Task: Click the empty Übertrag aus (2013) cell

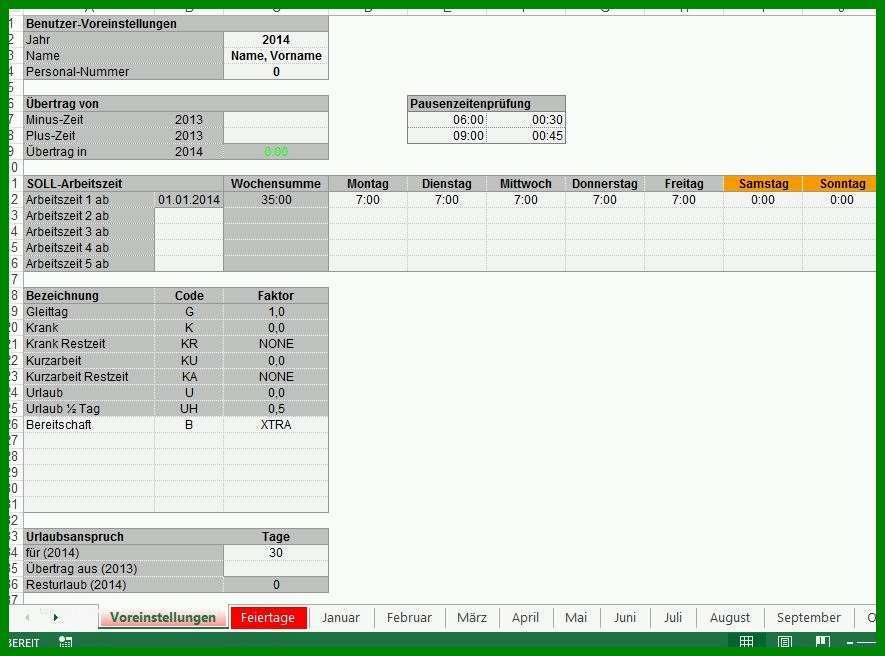Action: pyautogui.click(x=276, y=568)
